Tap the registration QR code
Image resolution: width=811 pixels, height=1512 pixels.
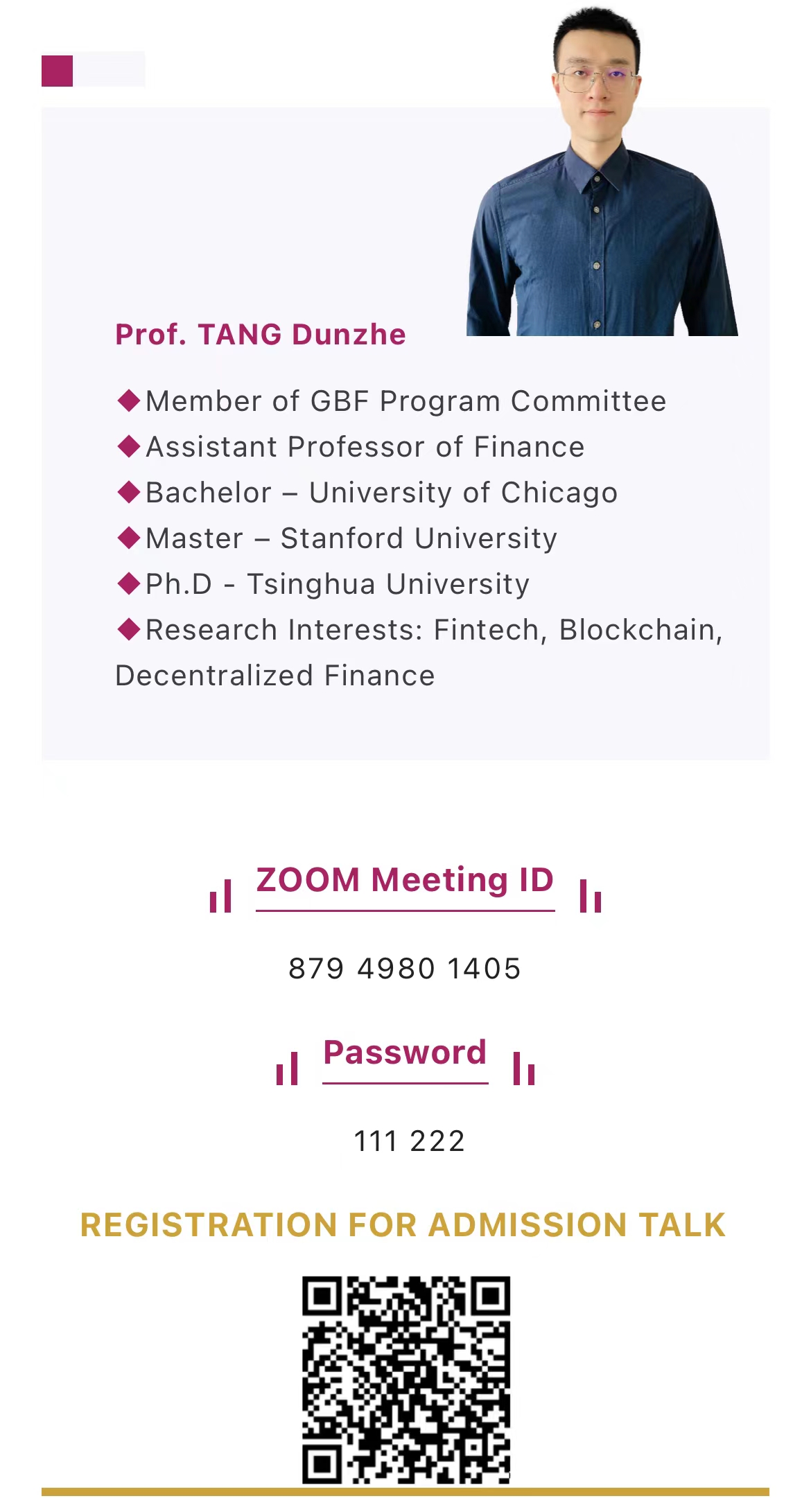point(406,1380)
